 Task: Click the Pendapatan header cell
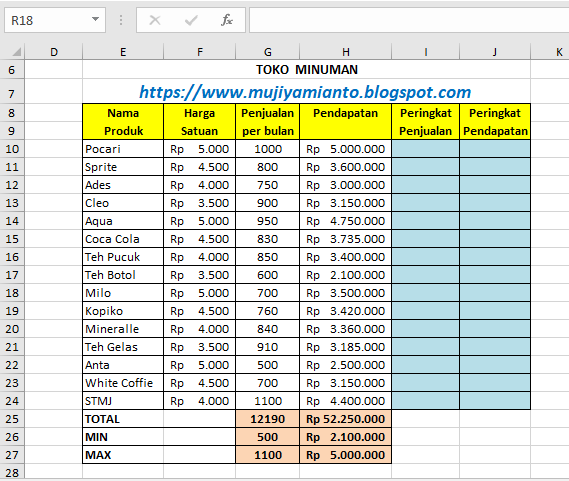point(345,122)
